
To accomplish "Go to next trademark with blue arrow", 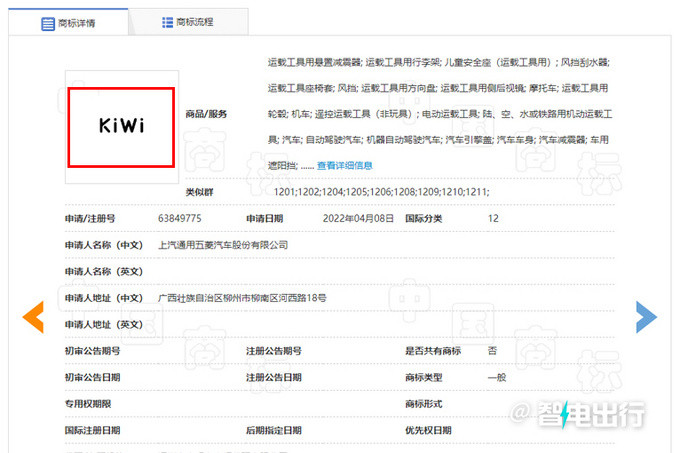I will 646,317.
